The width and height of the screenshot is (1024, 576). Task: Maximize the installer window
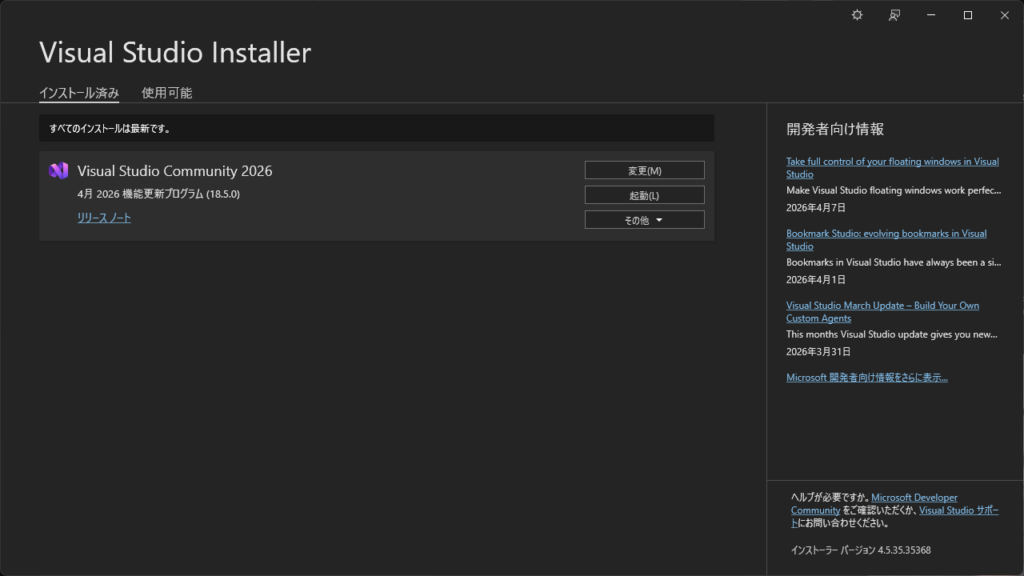[968, 15]
